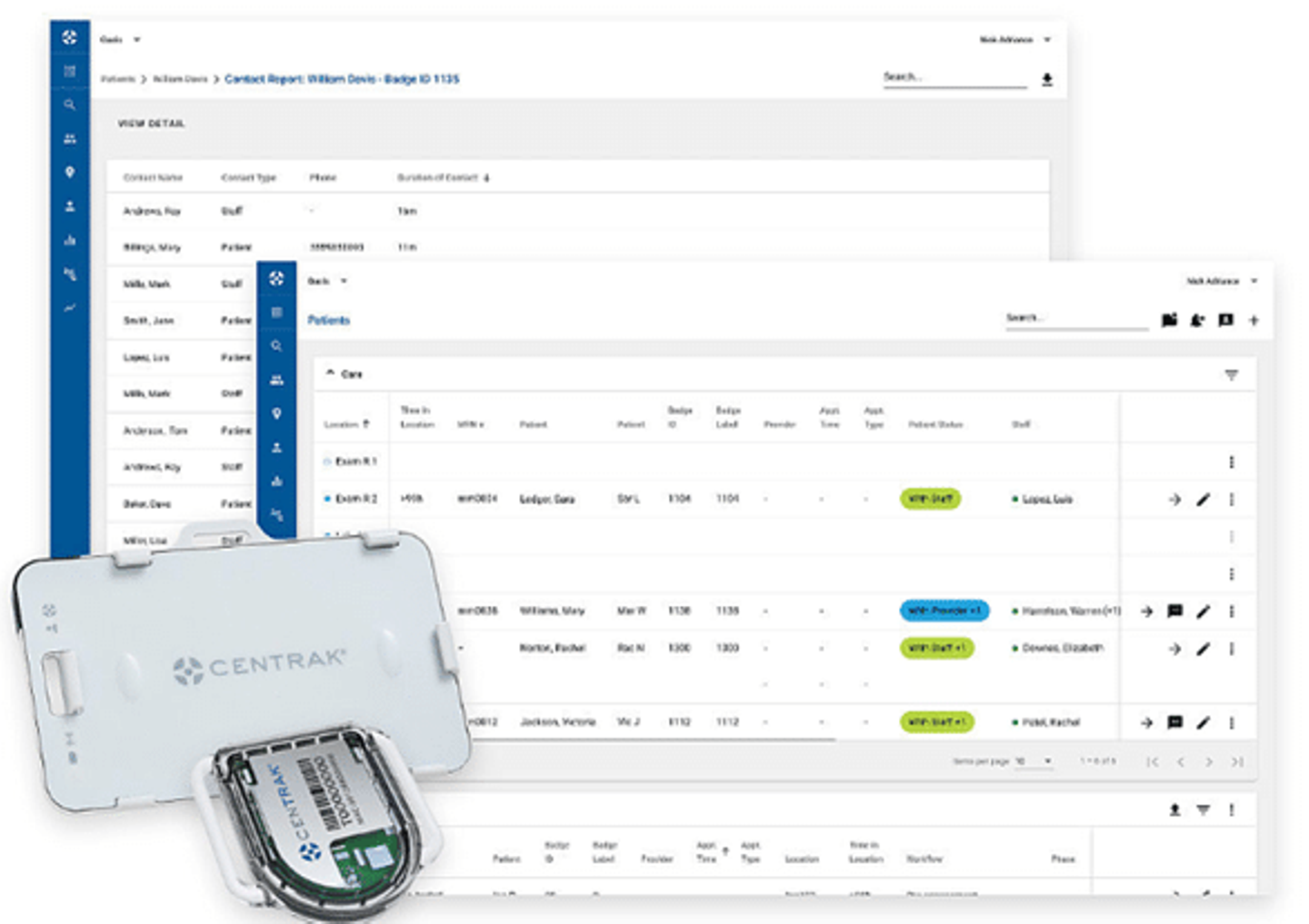
Task: Sort by the Duration of Contact column
Action: point(443,178)
